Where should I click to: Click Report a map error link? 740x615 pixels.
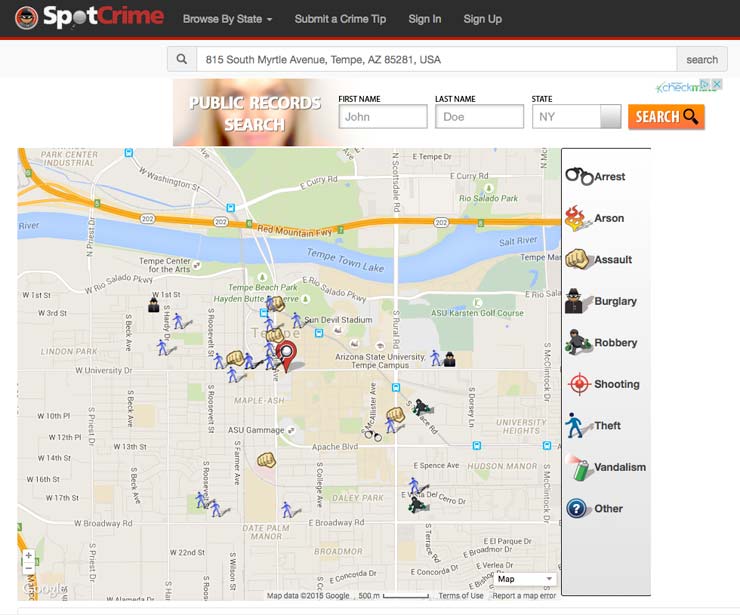[524, 596]
